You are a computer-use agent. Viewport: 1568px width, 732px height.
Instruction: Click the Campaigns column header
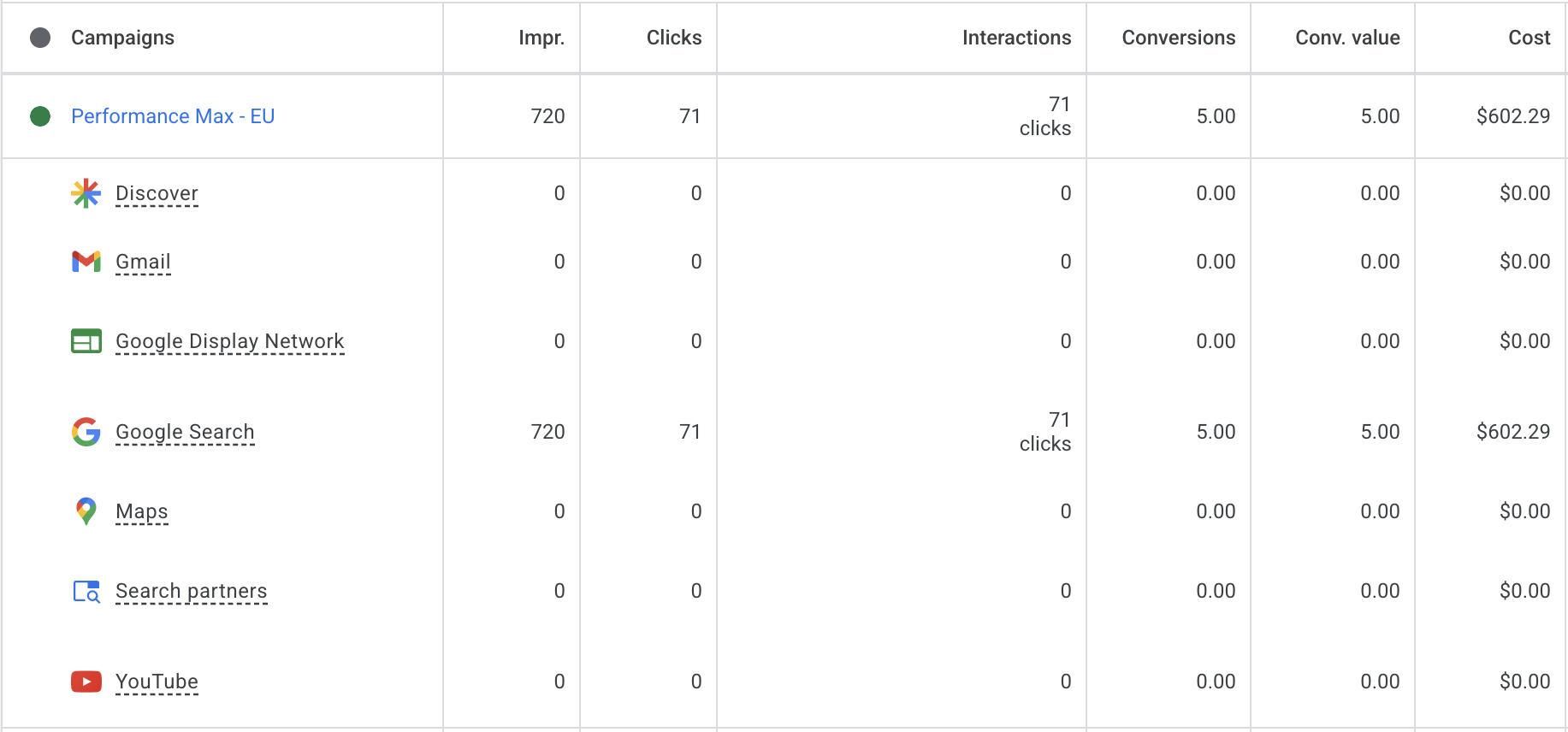click(122, 38)
